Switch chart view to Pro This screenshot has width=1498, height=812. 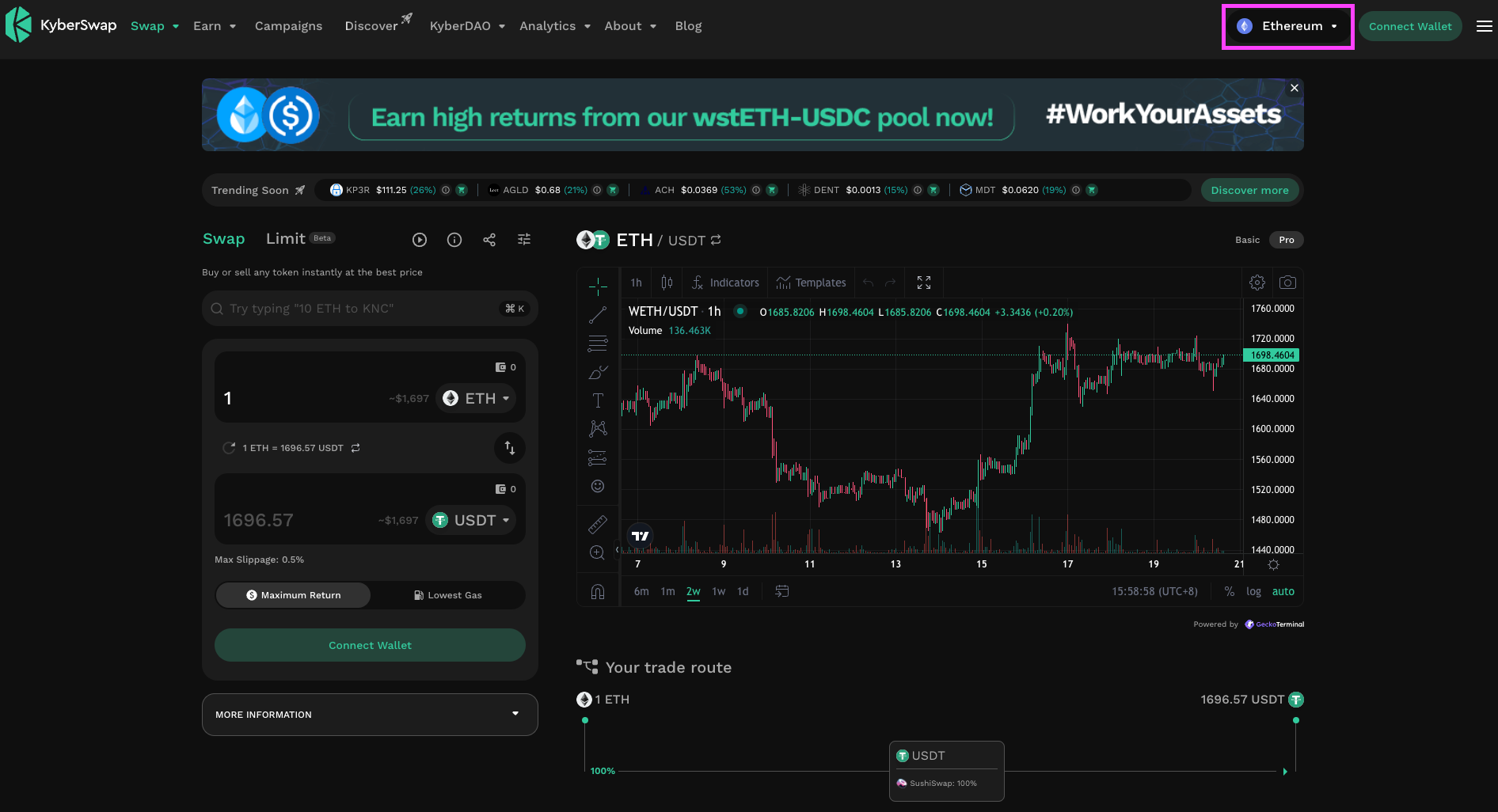coord(1287,240)
